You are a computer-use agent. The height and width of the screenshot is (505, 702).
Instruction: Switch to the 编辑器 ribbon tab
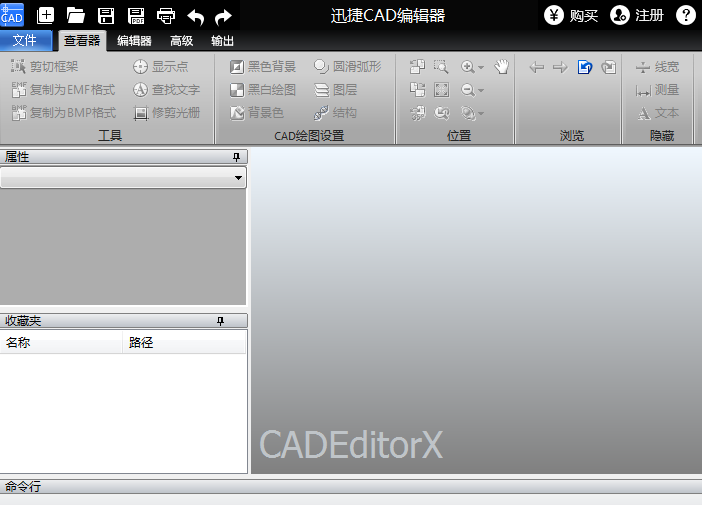[134, 41]
